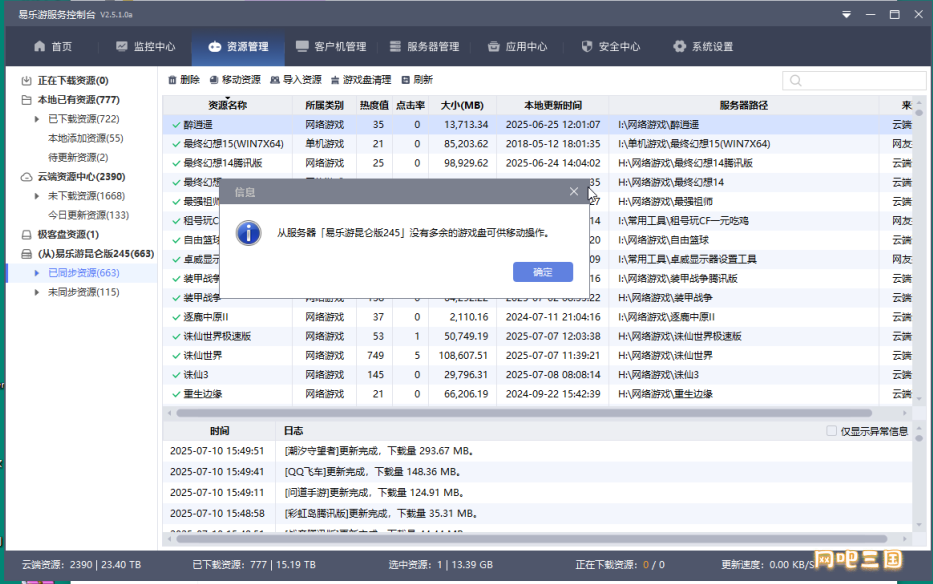Click the search magnifier icon

point(796,81)
